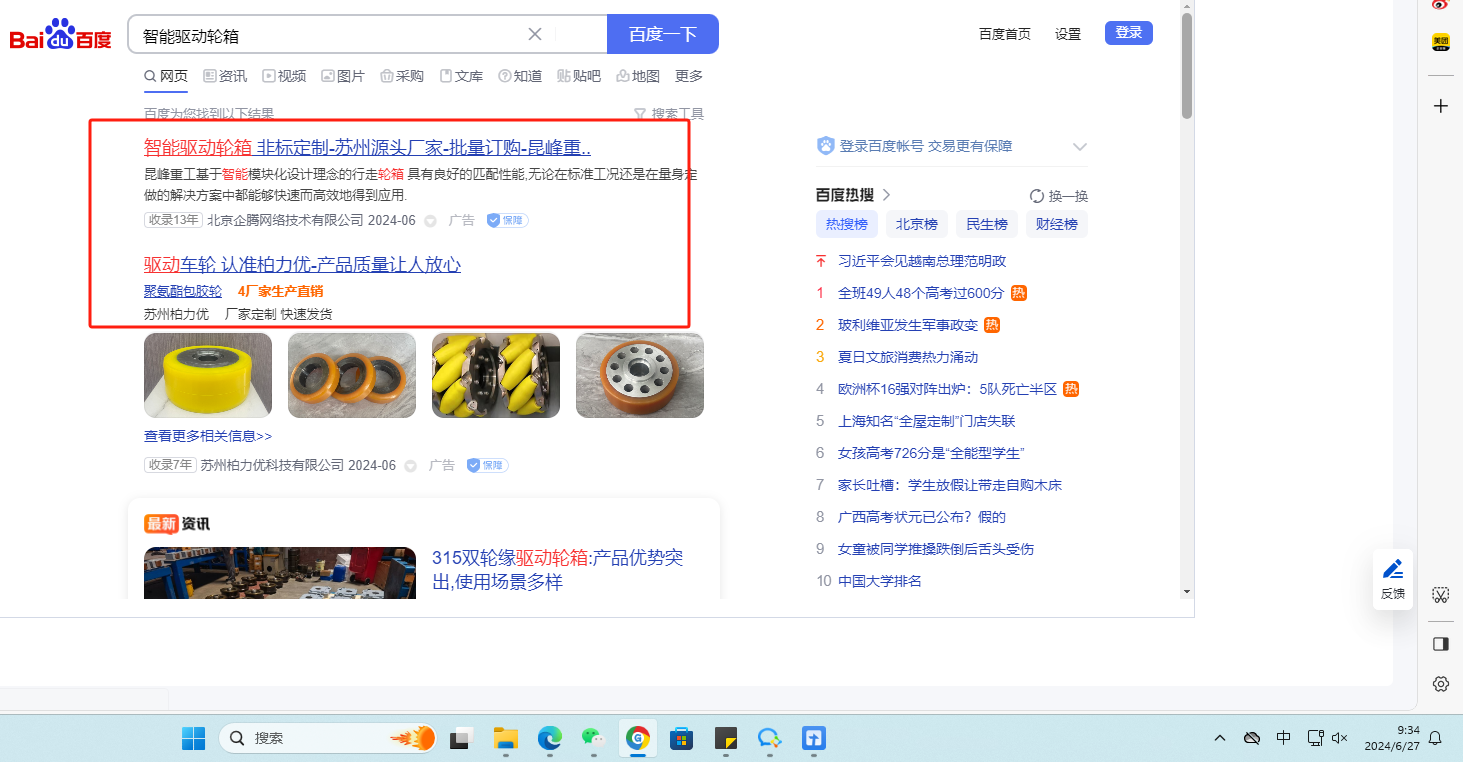
Task: Open File Explorer from the taskbar
Action: tap(506, 739)
